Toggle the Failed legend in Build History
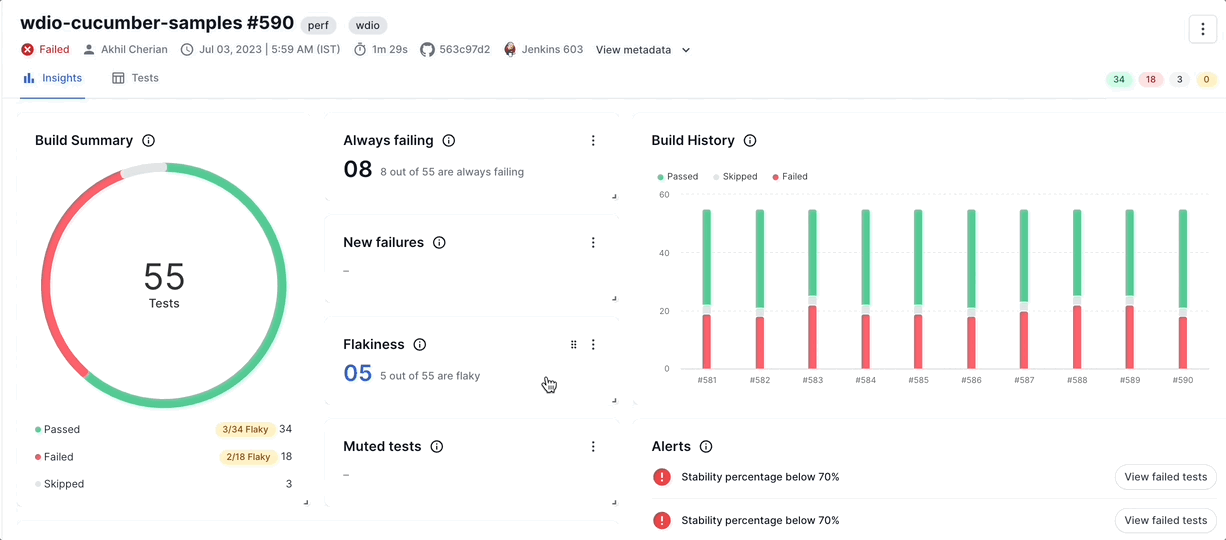 pyautogui.click(x=790, y=177)
